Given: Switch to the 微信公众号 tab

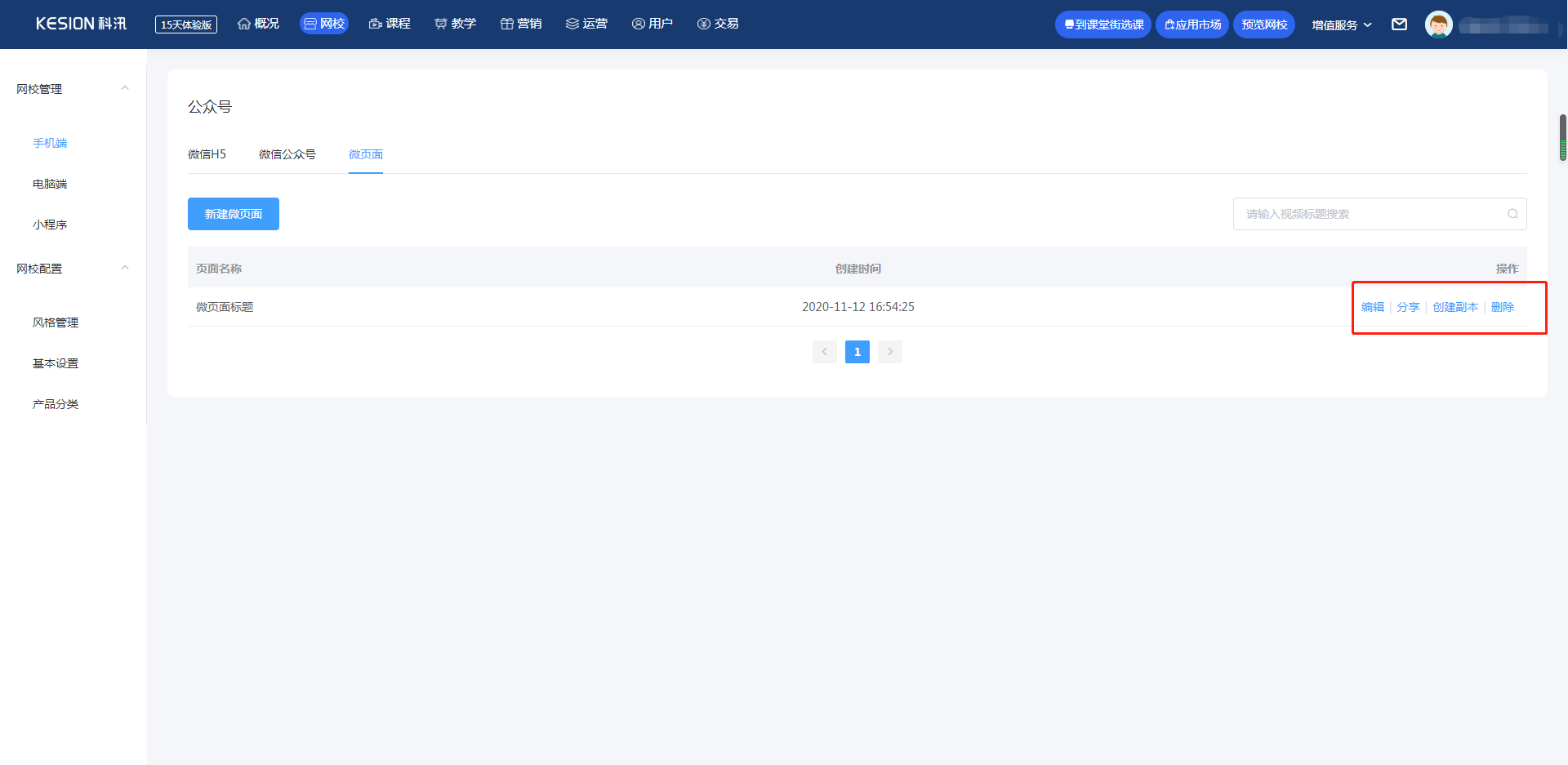Looking at the screenshot, I should 287,154.
